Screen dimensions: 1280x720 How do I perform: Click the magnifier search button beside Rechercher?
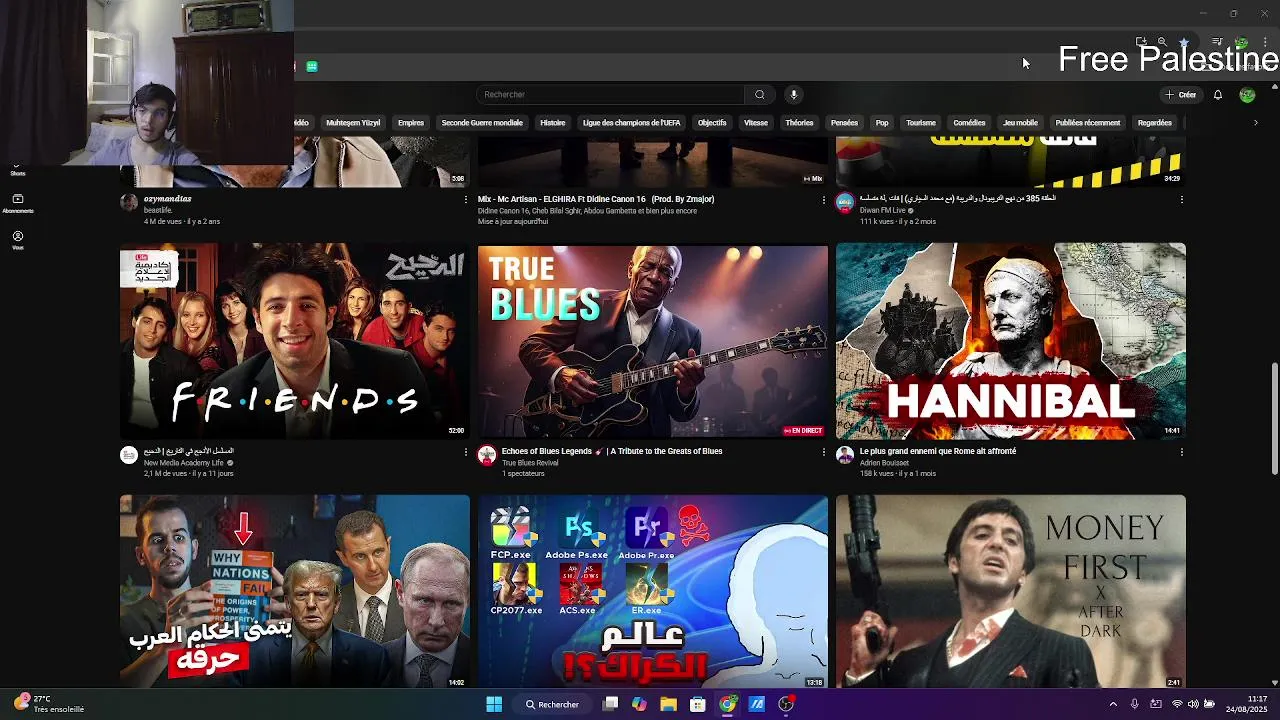tap(759, 95)
